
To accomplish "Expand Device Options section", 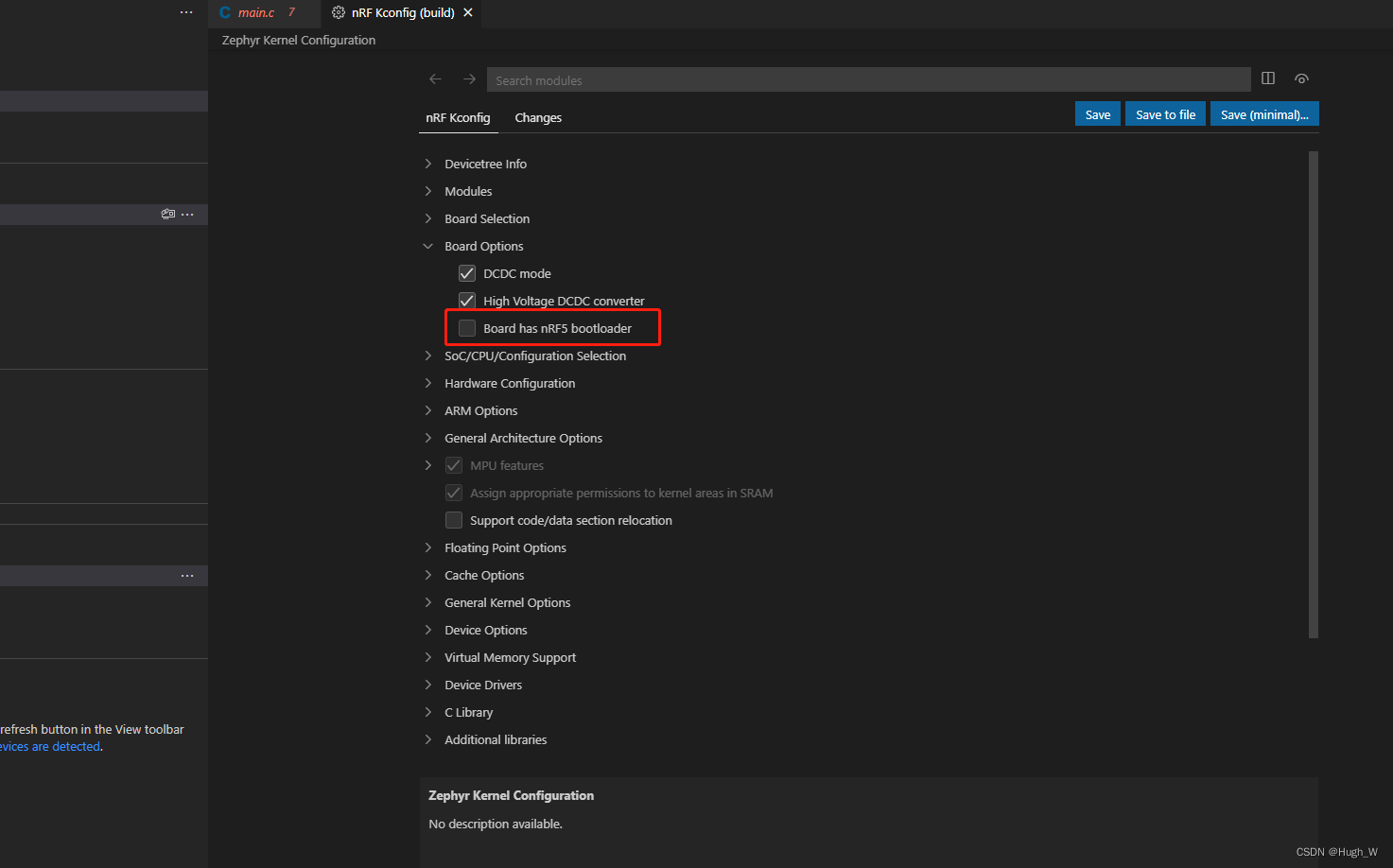I will coord(428,630).
